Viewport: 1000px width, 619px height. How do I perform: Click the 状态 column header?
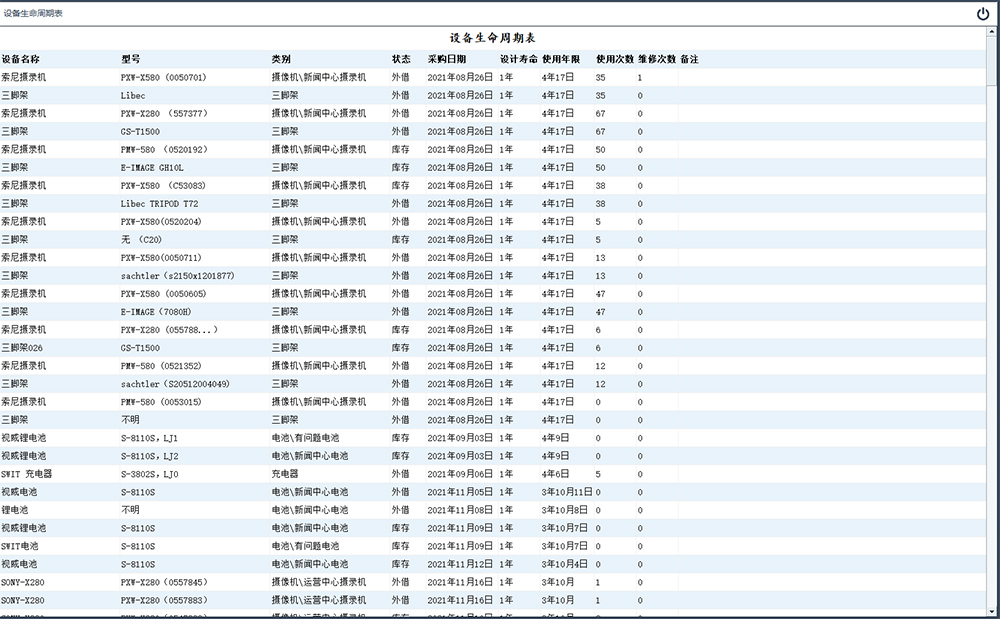click(x=401, y=59)
